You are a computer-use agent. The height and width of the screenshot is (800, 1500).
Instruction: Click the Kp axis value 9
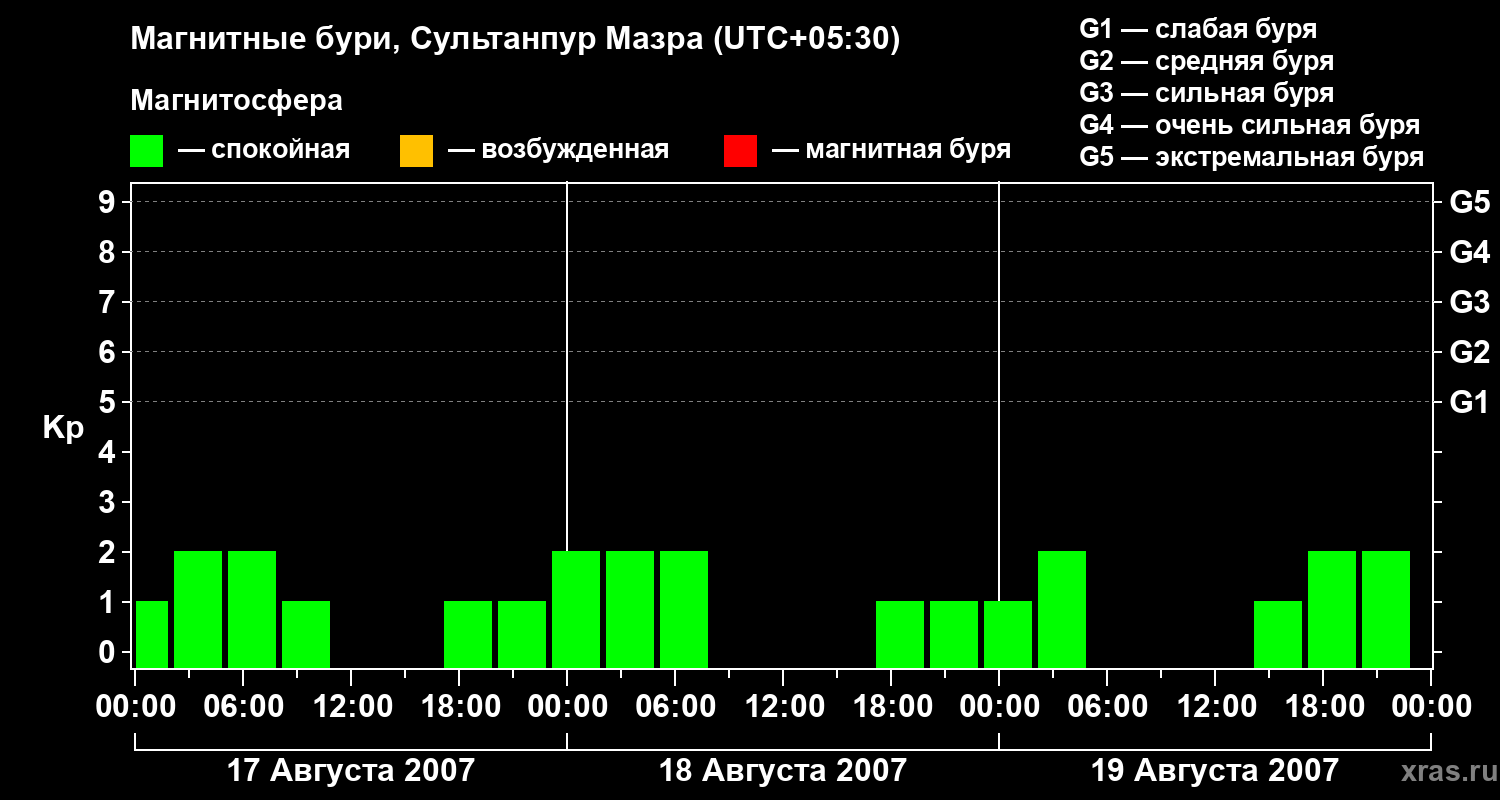(109, 202)
